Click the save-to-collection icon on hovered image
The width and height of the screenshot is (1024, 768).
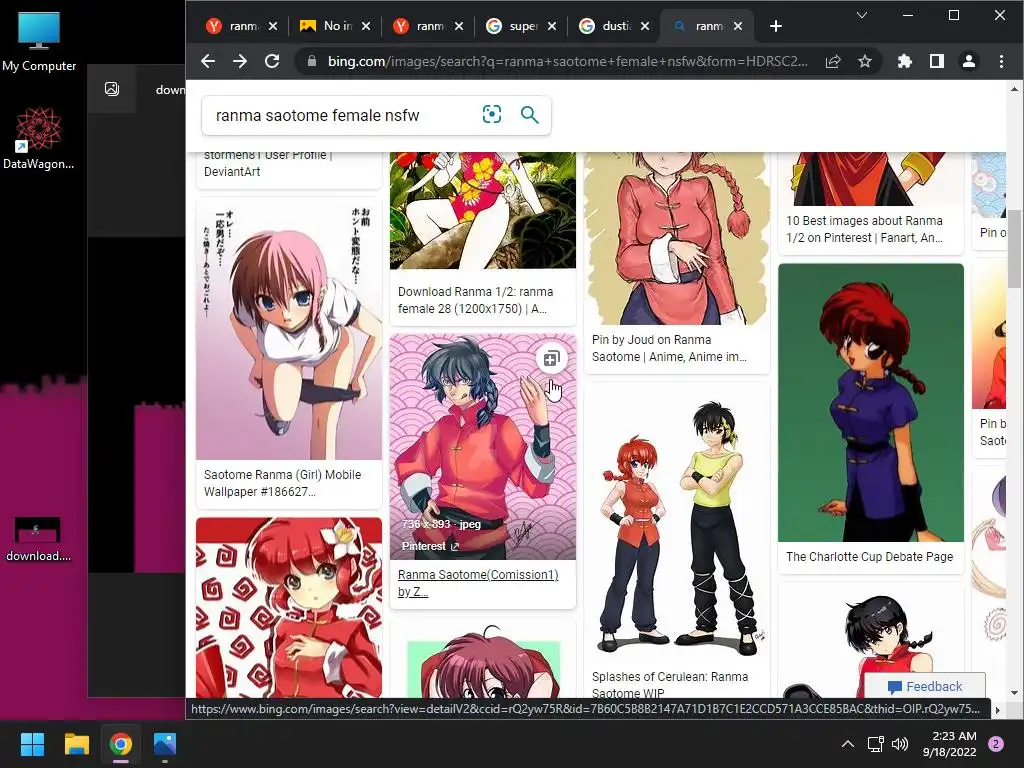[x=551, y=359]
